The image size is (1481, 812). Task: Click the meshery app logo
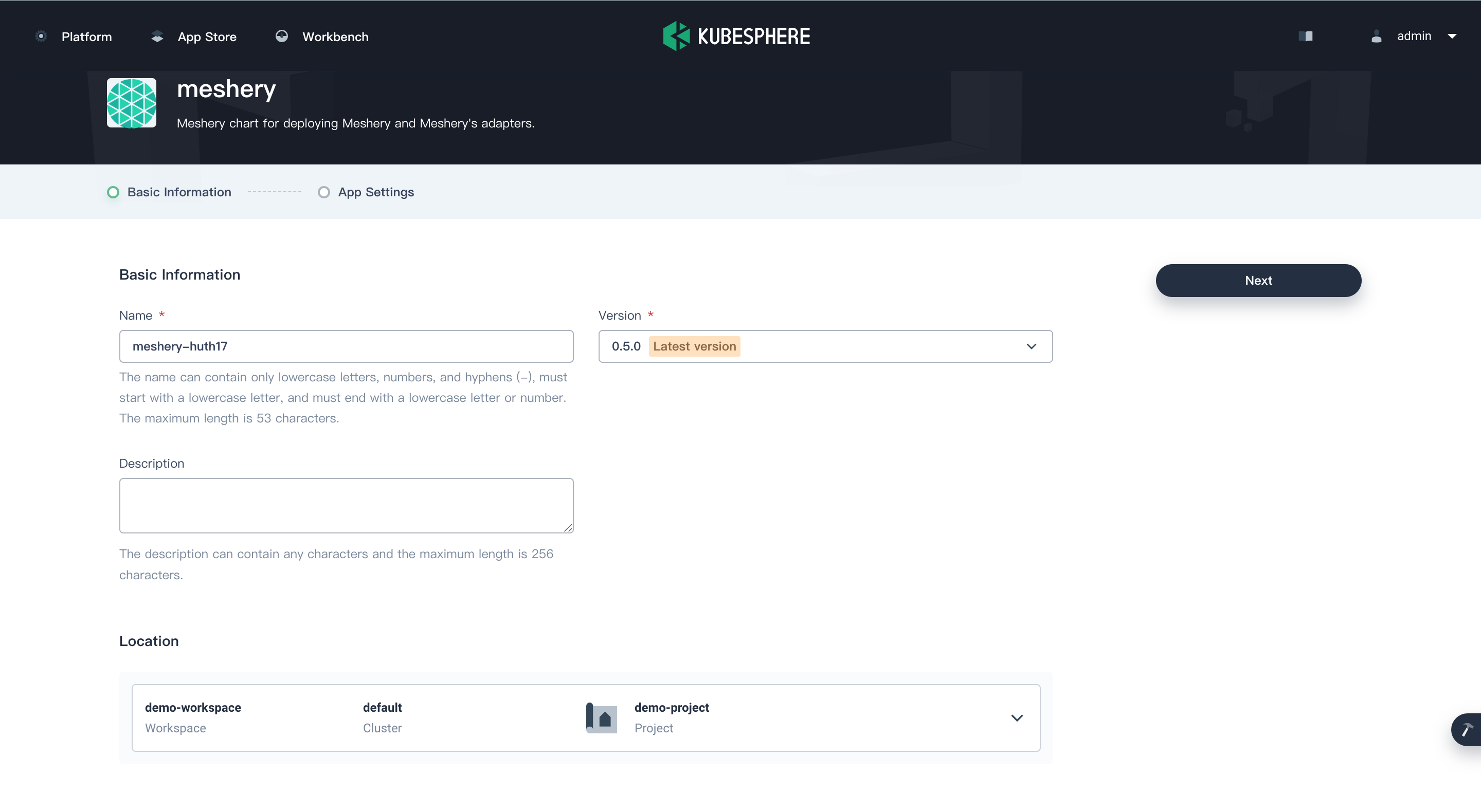(132, 103)
